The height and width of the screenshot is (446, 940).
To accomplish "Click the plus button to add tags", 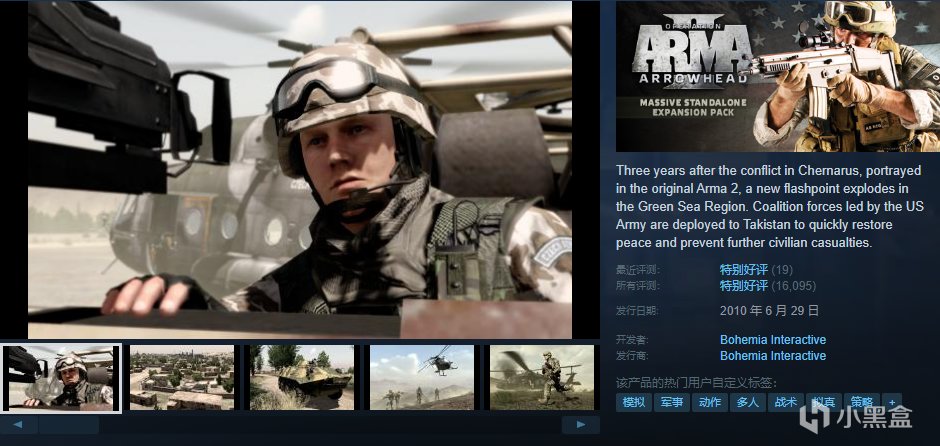I will pos(892,402).
